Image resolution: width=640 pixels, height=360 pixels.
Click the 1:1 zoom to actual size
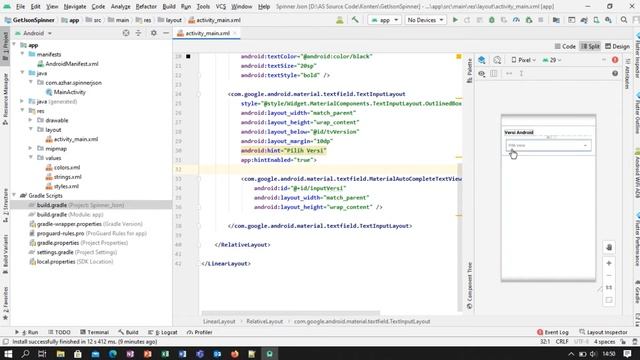609,288
